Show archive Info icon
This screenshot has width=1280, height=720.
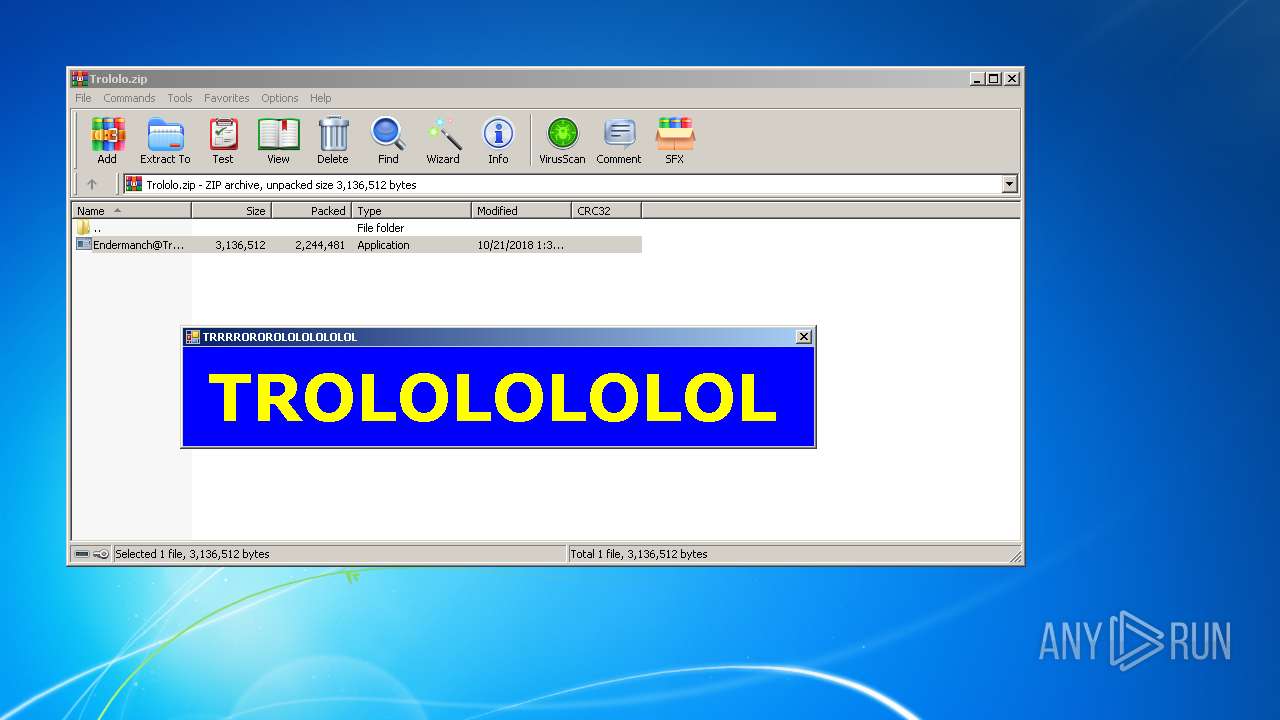pos(498,140)
